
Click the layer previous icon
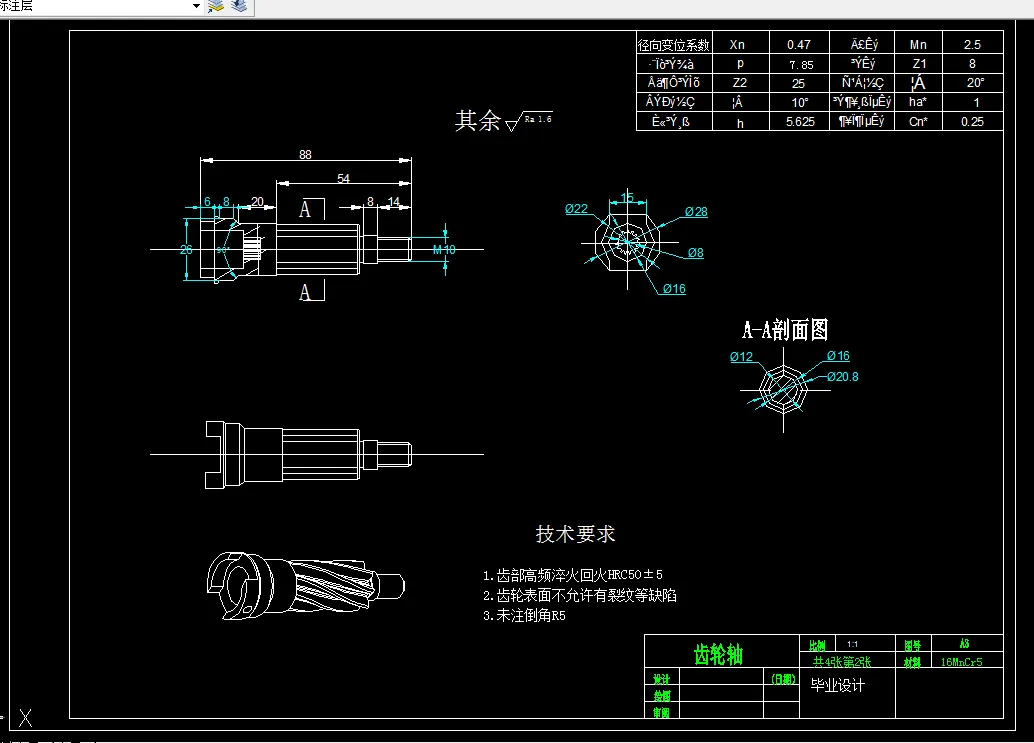[239, 6]
